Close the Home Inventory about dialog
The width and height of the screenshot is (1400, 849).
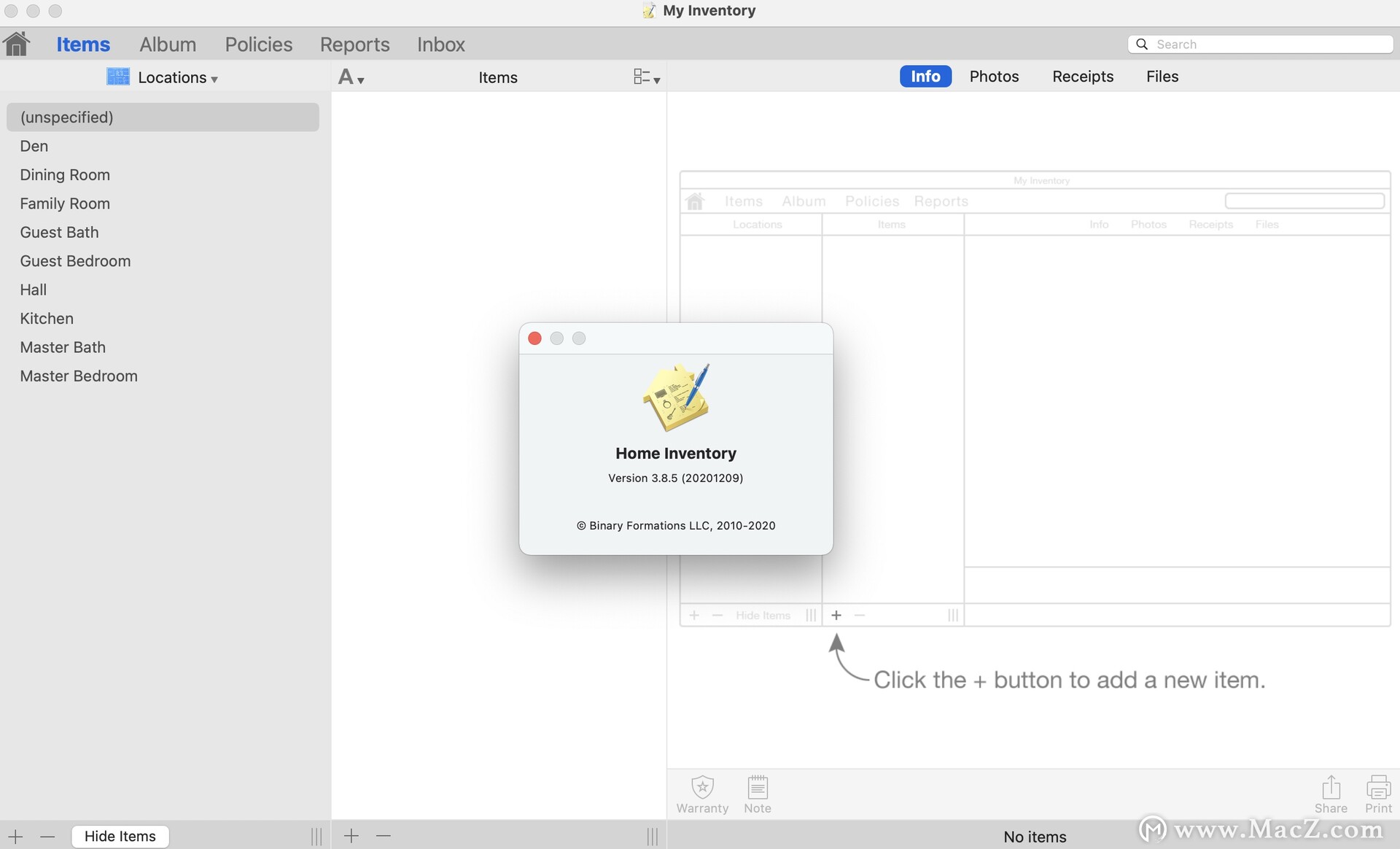[534, 338]
